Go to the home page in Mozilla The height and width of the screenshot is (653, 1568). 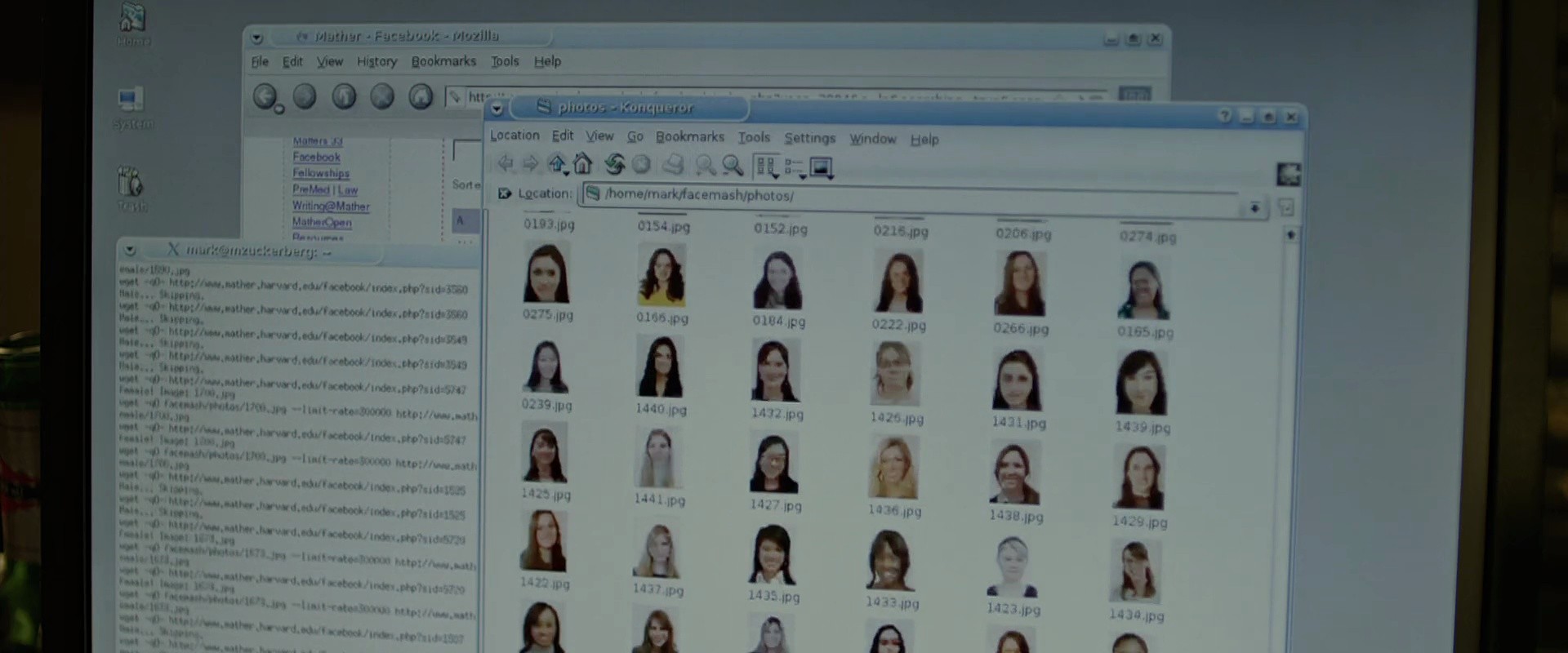point(421,96)
